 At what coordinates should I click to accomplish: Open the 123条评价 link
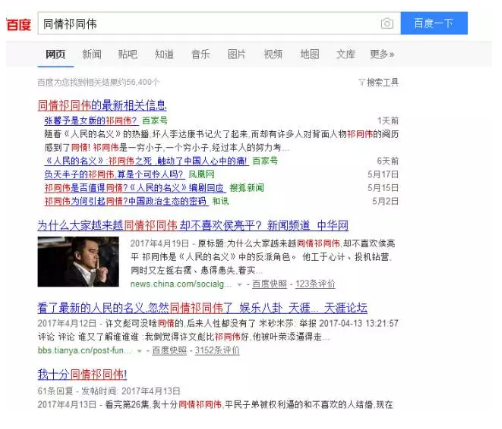point(315,284)
